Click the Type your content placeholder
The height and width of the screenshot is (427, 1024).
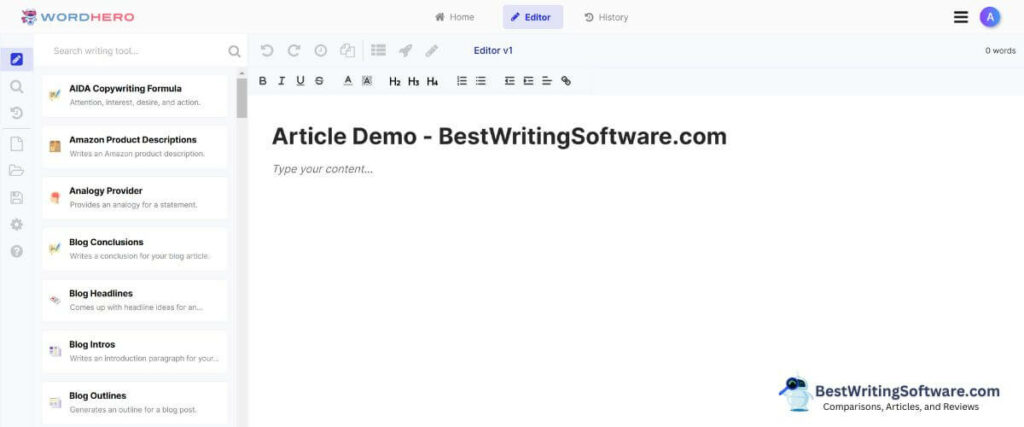pyautogui.click(x=323, y=169)
